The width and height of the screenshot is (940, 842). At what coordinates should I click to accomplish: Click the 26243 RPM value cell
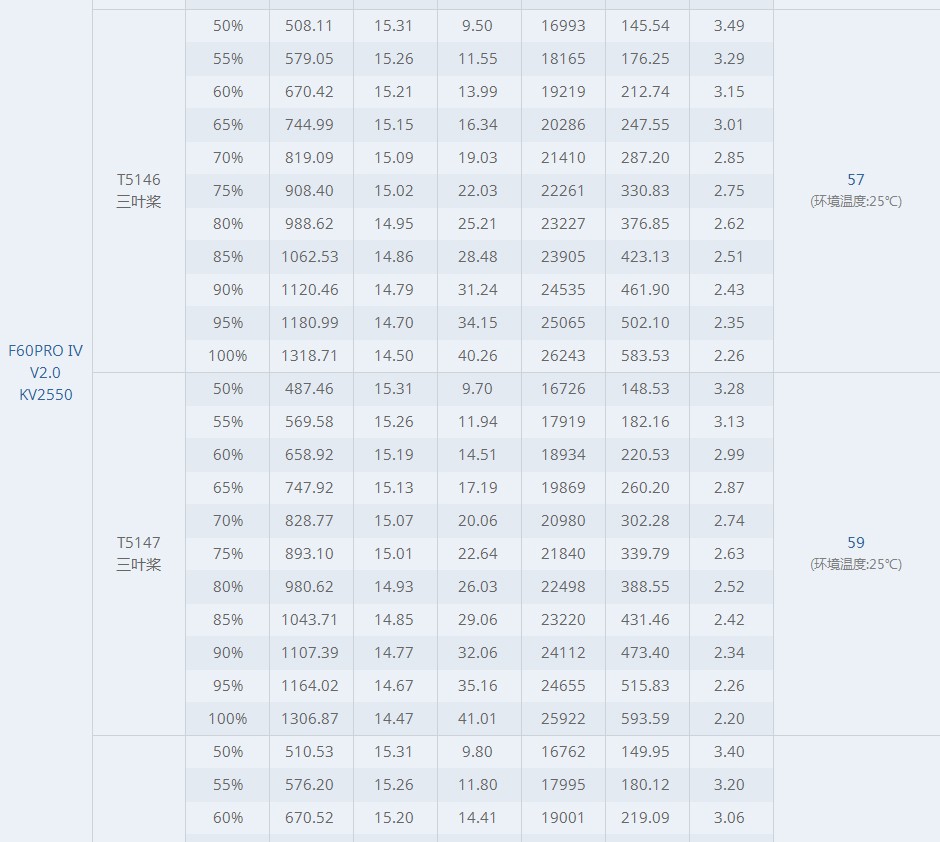point(563,356)
